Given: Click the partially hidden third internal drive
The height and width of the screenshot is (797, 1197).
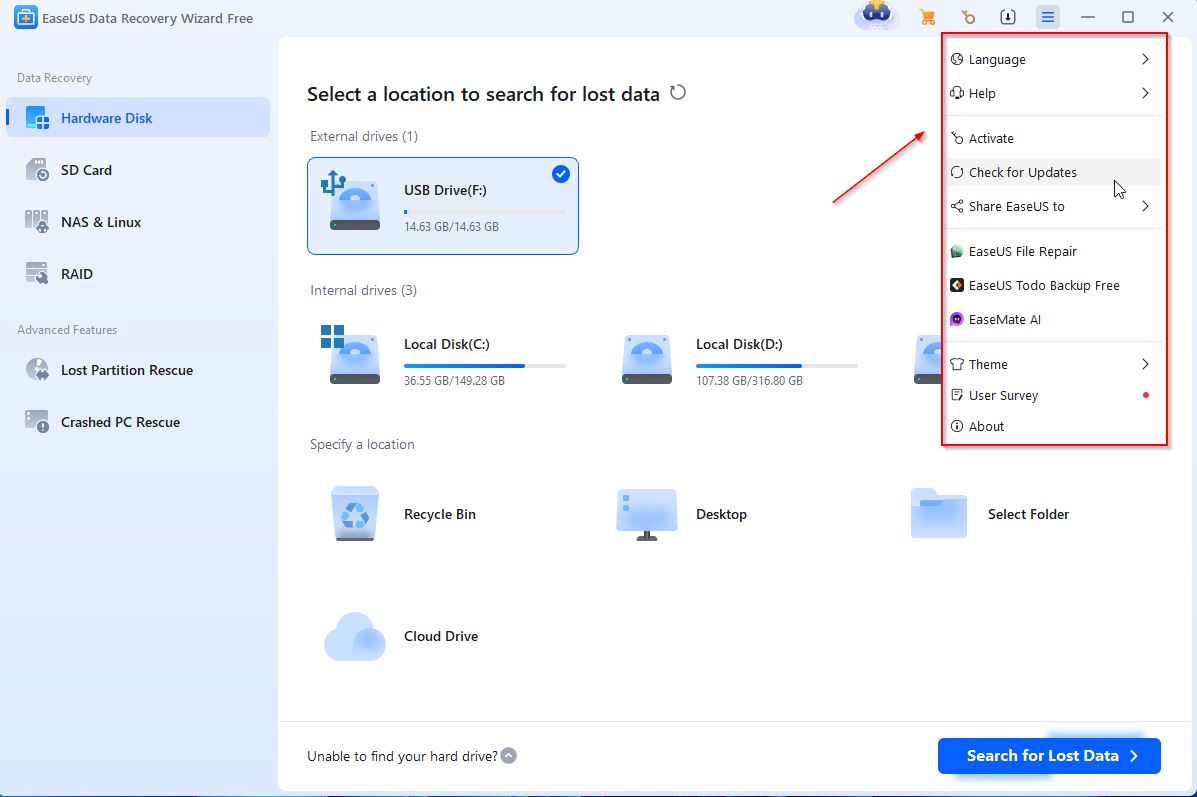Looking at the screenshot, I should (x=928, y=359).
